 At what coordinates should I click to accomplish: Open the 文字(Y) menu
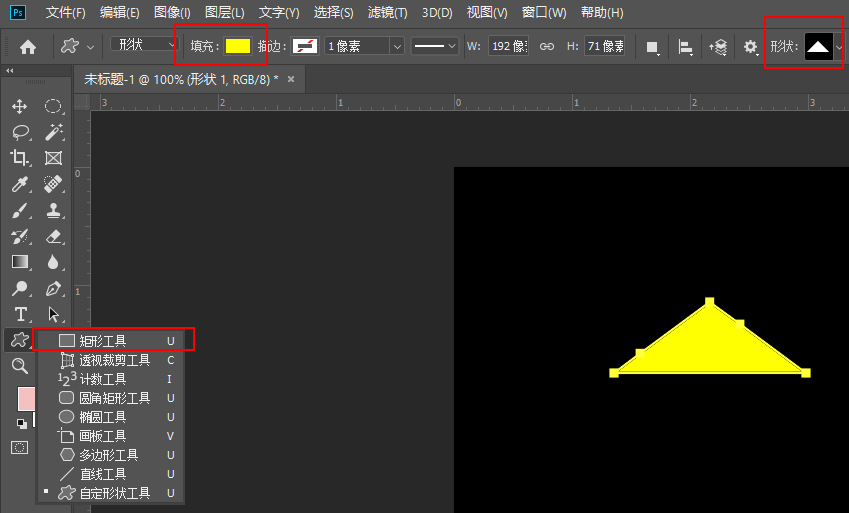pos(279,12)
